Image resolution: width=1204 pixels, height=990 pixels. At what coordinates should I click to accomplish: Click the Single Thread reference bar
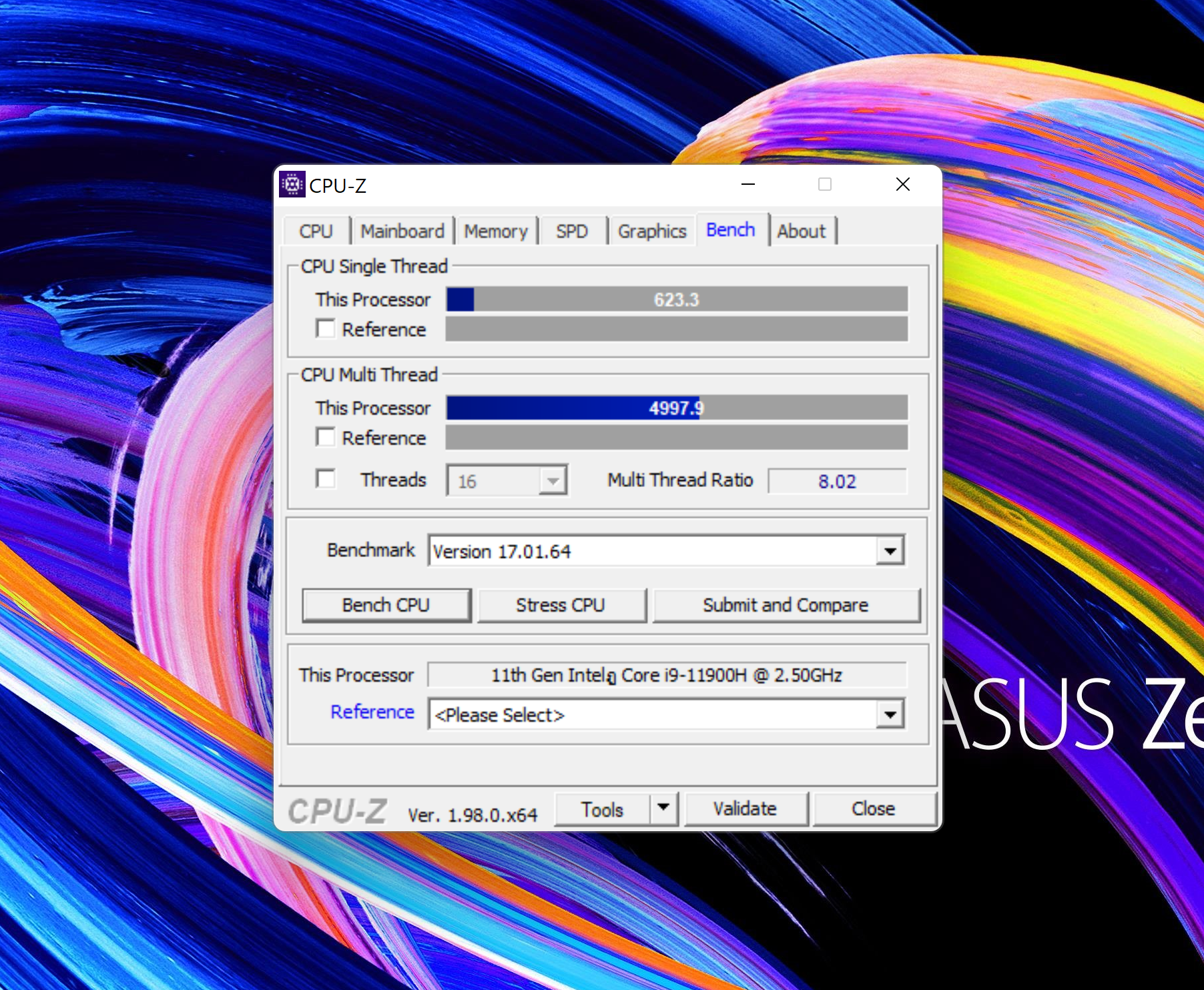pyautogui.click(x=677, y=329)
